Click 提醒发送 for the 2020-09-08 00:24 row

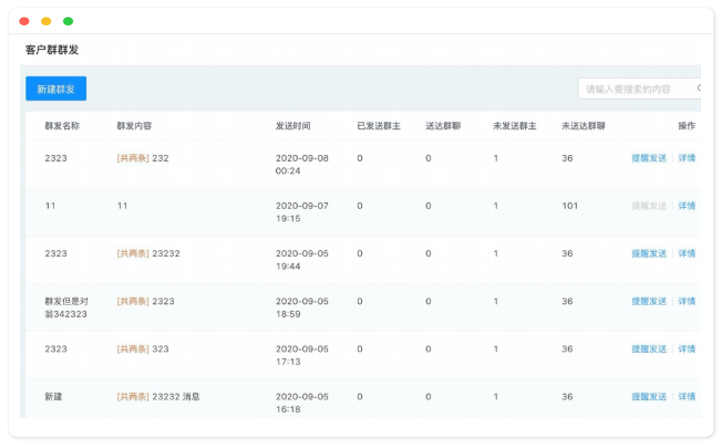tap(648, 158)
